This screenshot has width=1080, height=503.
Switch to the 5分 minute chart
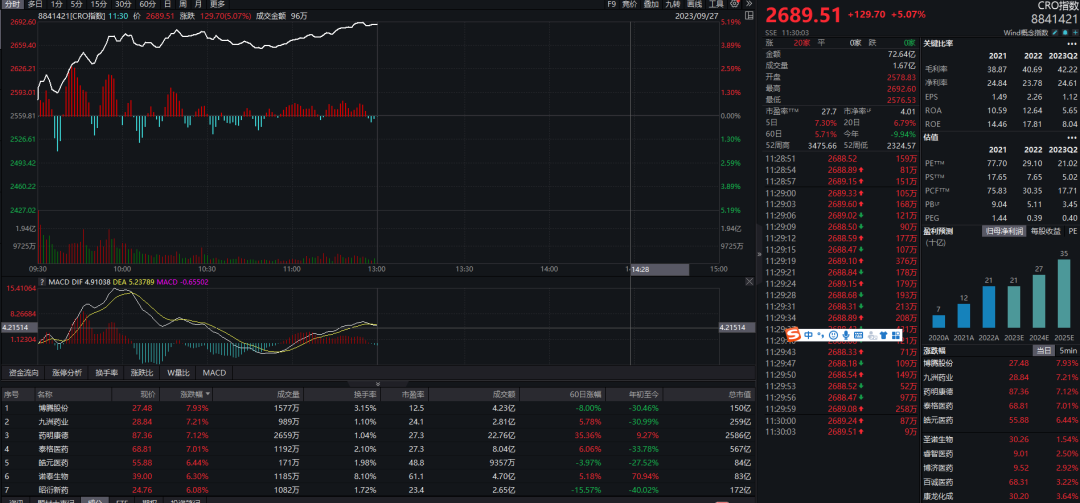[x=76, y=4]
